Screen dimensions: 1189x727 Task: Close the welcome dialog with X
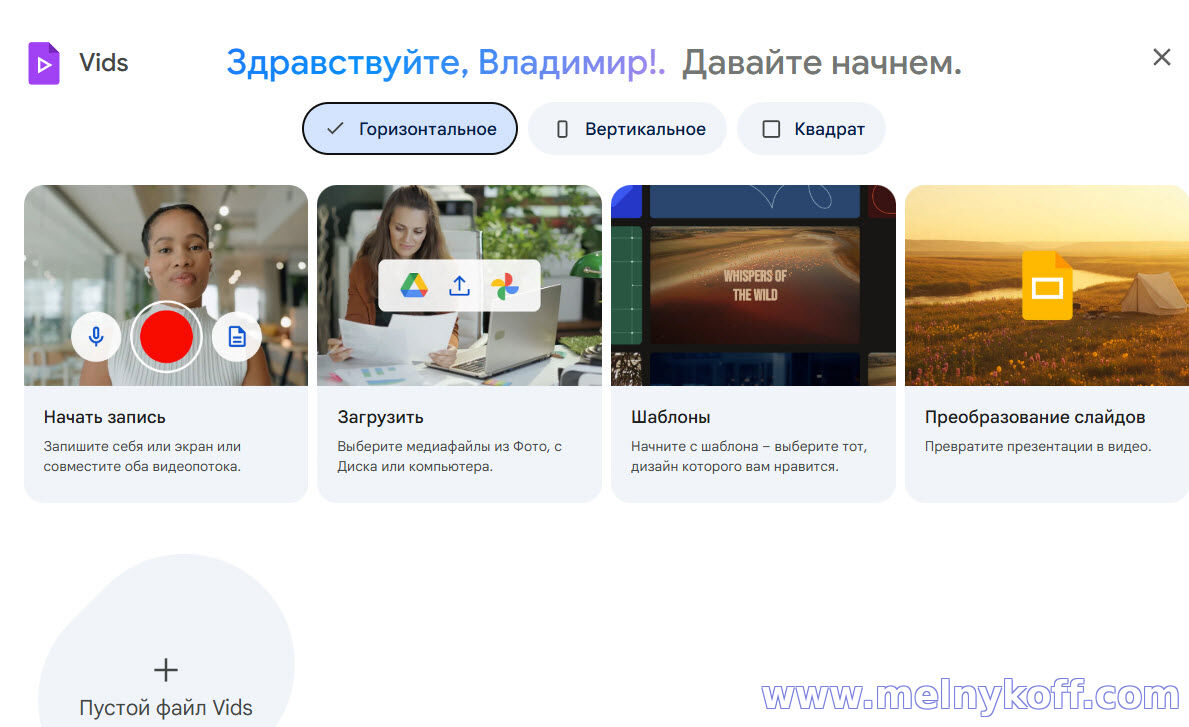pyautogui.click(x=1161, y=58)
